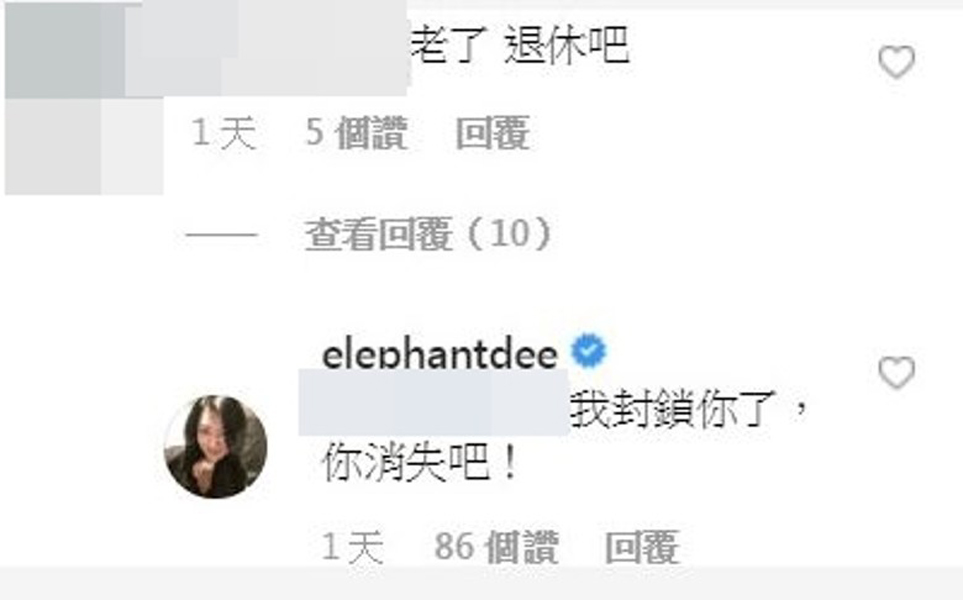The image size is (963, 600).
Task: Select the comment text '老了 退休吧'
Action: coord(520,45)
